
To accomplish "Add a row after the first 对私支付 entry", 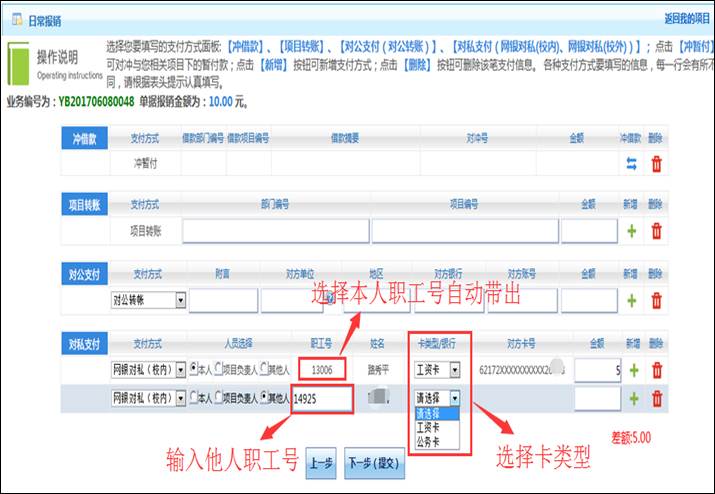I will pyautogui.click(x=631, y=370).
